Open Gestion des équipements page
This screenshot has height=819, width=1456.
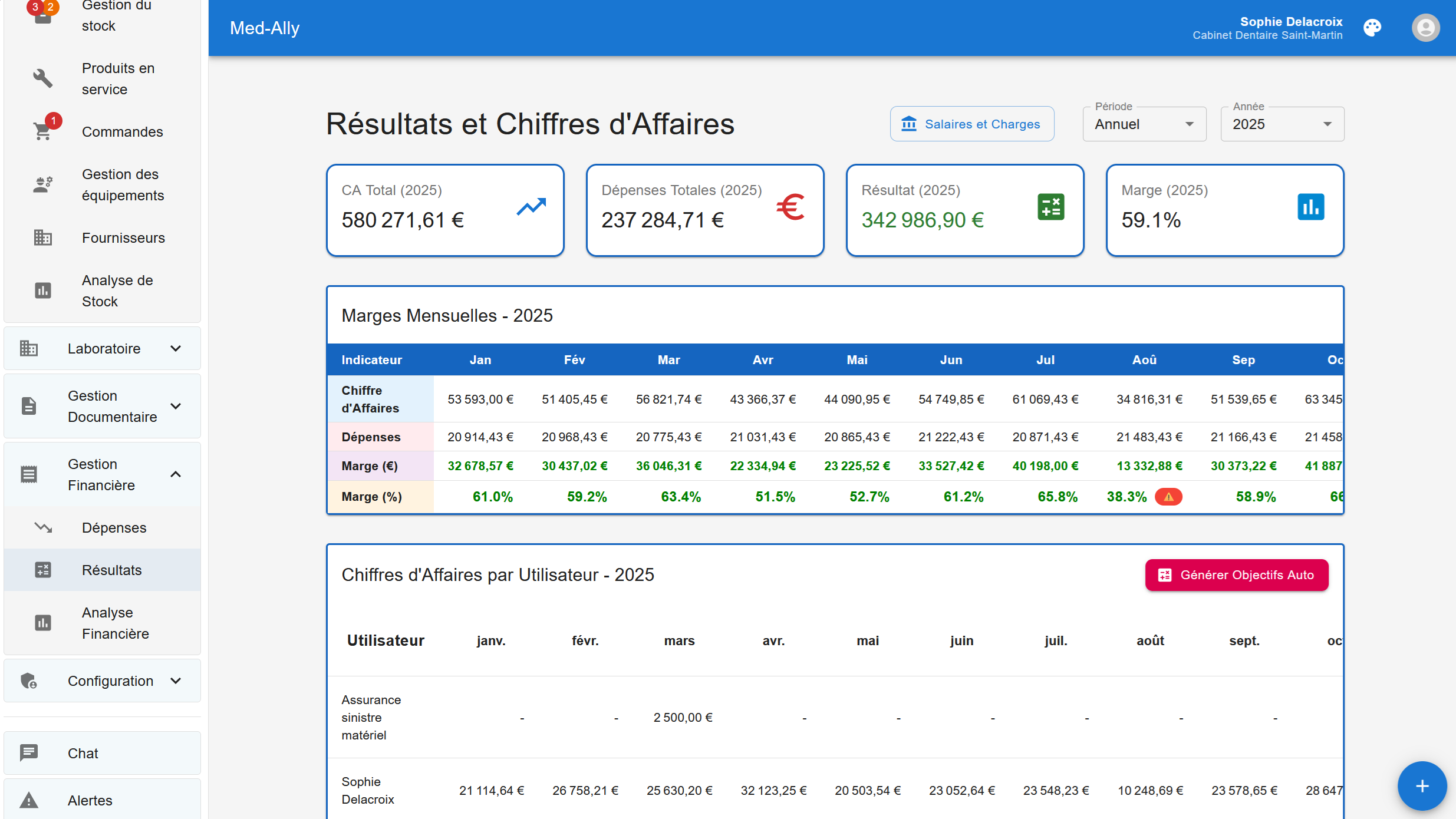[x=103, y=184]
